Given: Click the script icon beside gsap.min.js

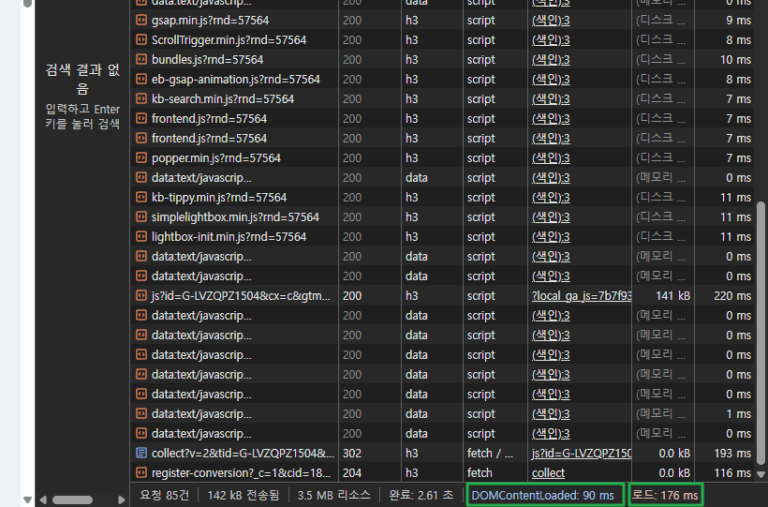Looking at the screenshot, I should pos(142,20).
